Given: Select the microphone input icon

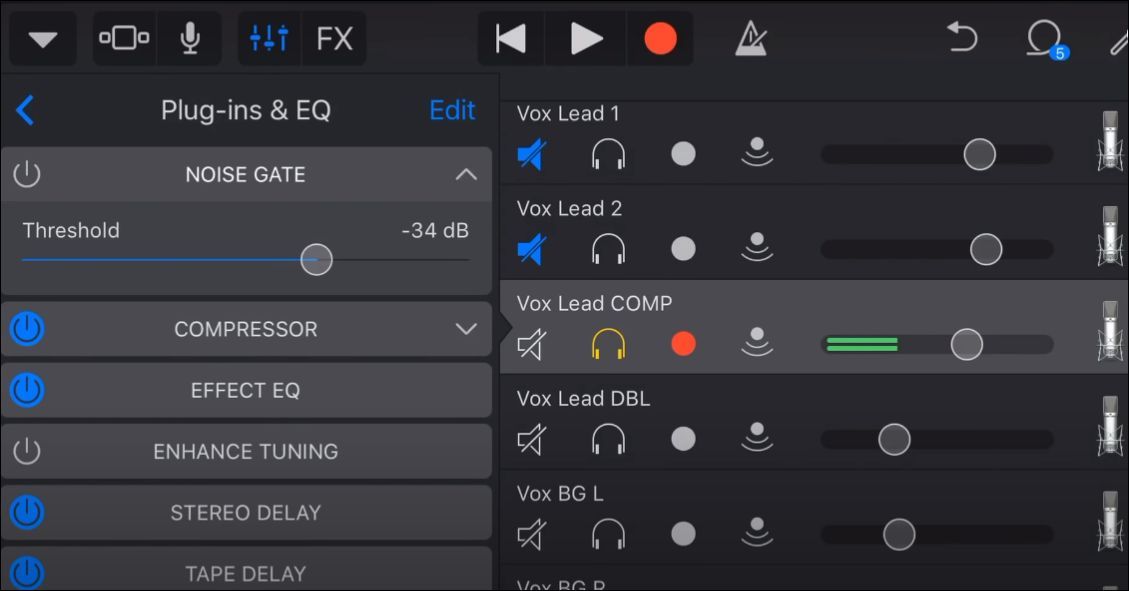Looking at the screenshot, I should coord(189,38).
